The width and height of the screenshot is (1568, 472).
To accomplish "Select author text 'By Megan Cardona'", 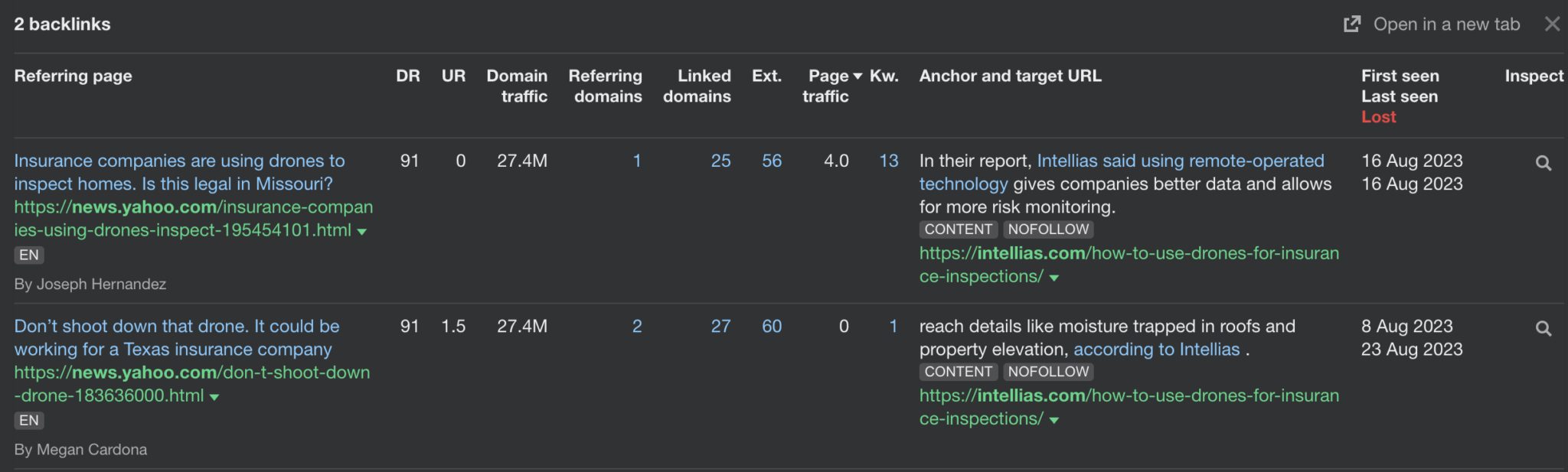I will (80, 449).
